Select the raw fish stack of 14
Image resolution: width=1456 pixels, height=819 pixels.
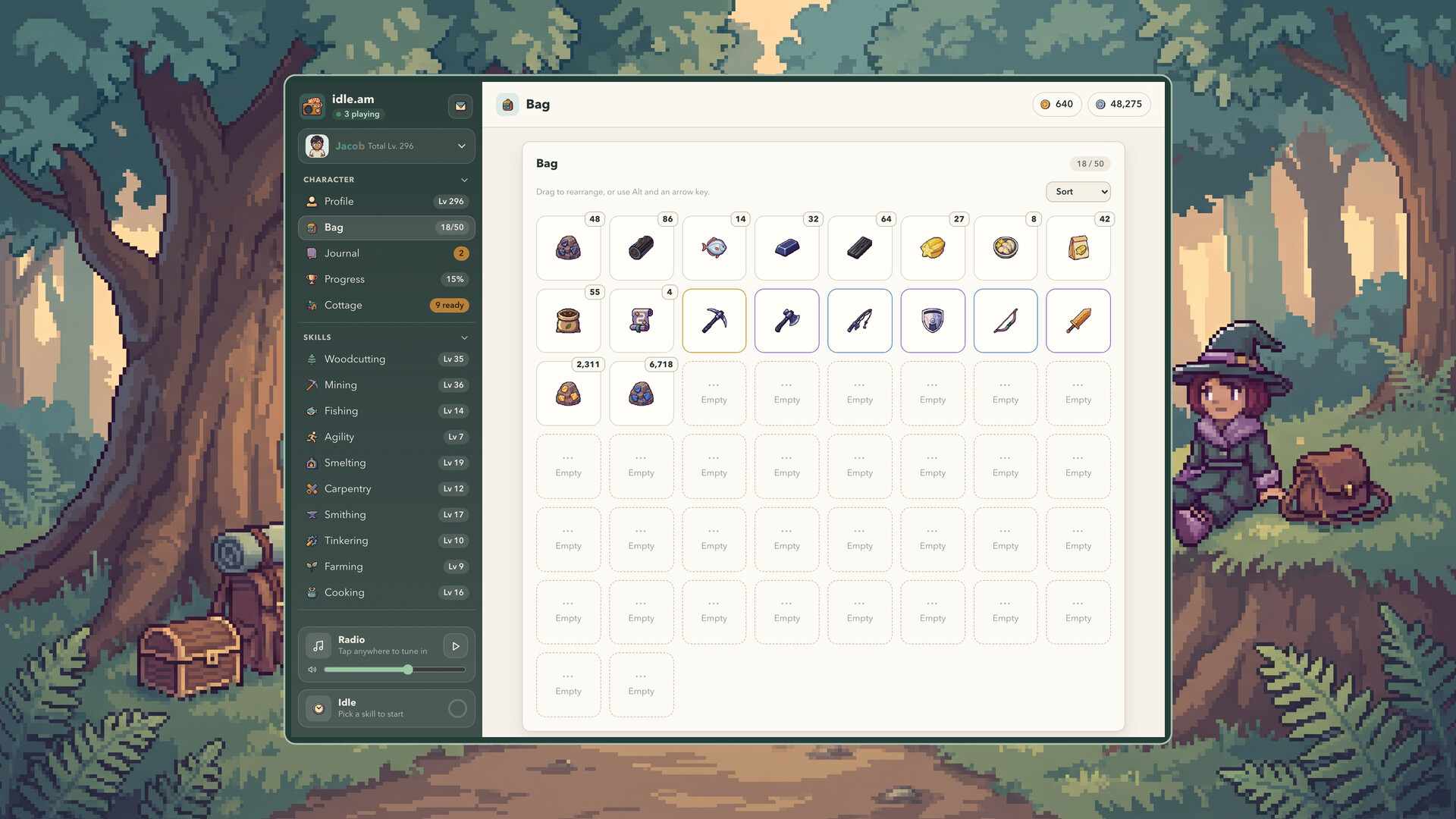pos(714,248)
